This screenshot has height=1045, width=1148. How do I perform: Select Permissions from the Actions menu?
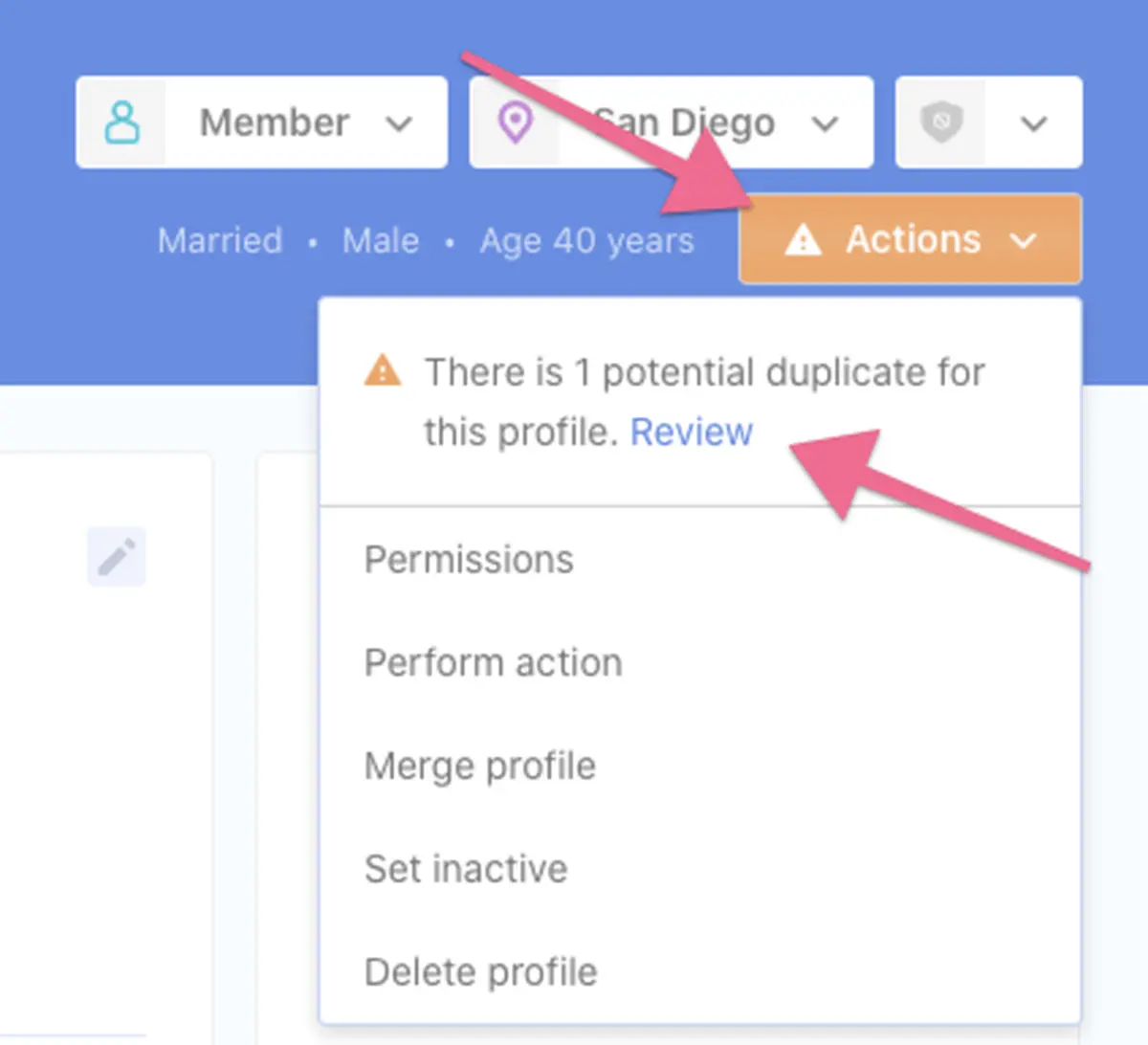tap(469, 560)
